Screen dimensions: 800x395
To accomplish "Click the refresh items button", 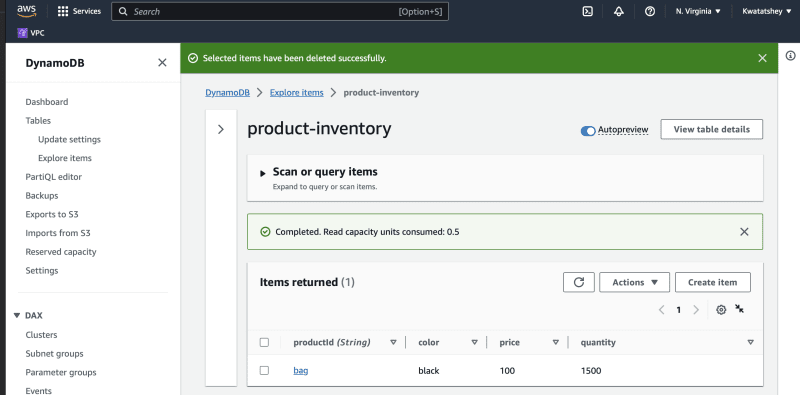I will tap(579, 282).
